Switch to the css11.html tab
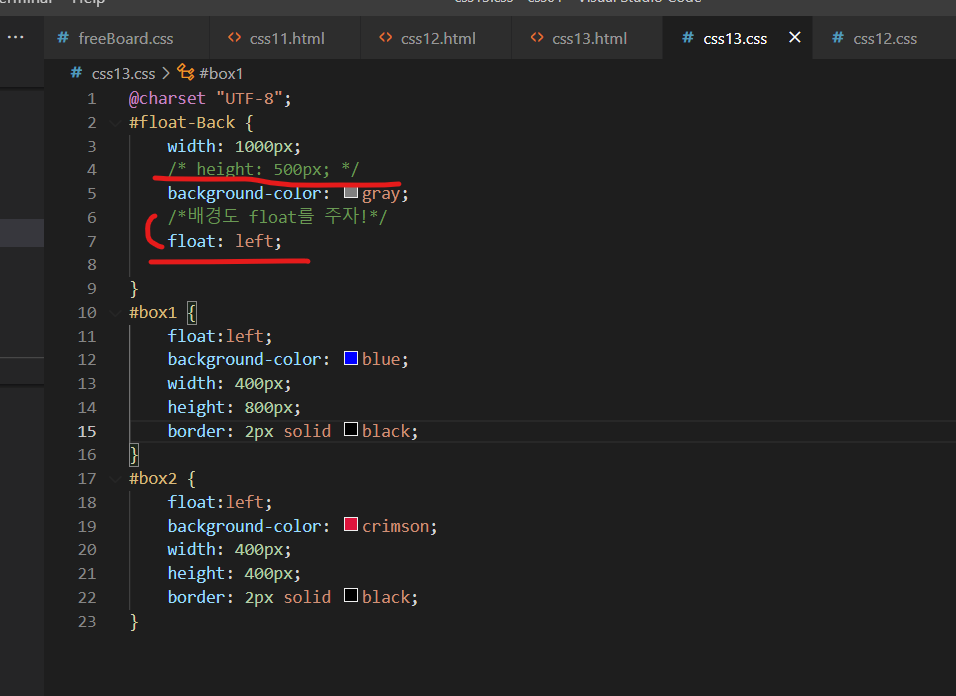Image resolution: width=956 pixels, height=696 pixels. (285, 38)
